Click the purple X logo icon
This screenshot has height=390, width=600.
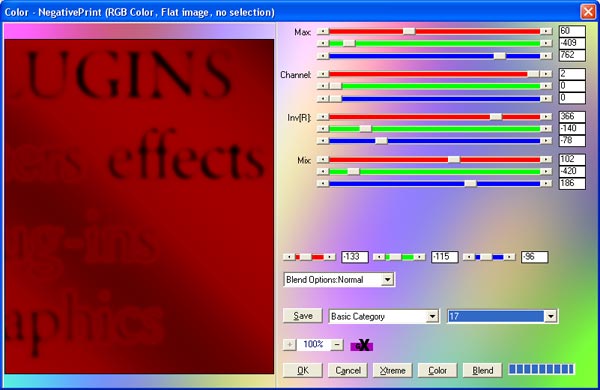[362, 345]
